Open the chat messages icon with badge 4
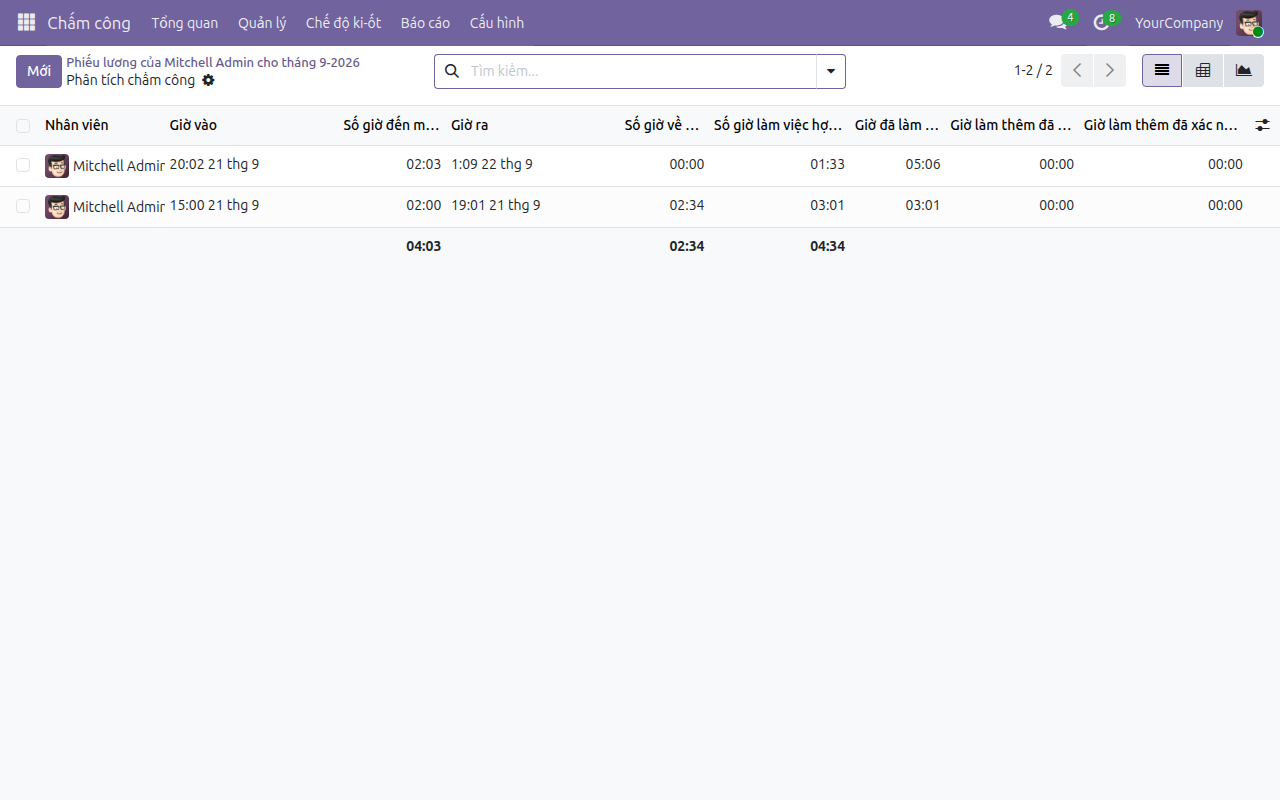1280x800 pixels. (x=1058, y=22)
